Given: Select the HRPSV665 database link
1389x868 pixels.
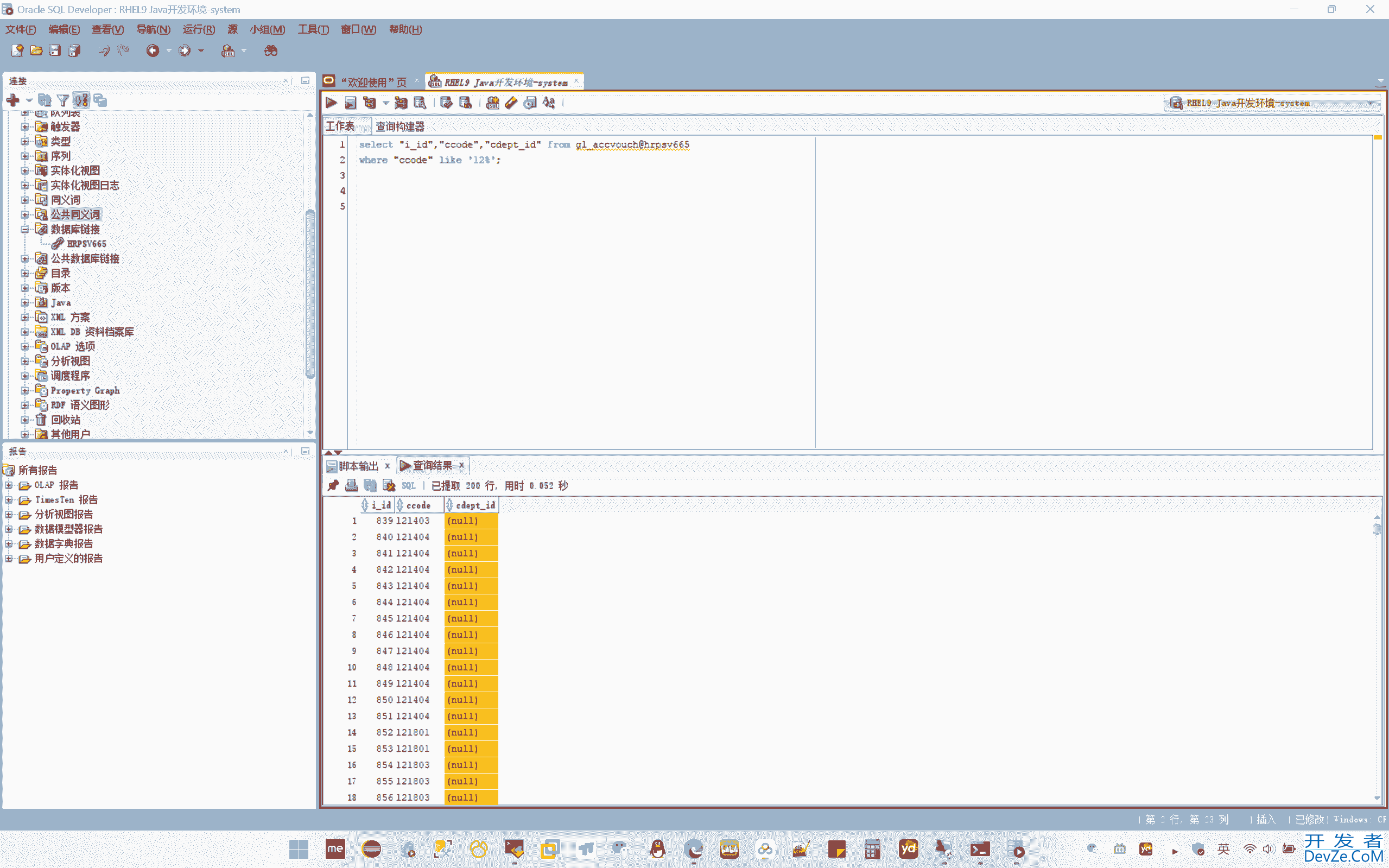Looking at the screenshot, I should (x=86, y=244).
